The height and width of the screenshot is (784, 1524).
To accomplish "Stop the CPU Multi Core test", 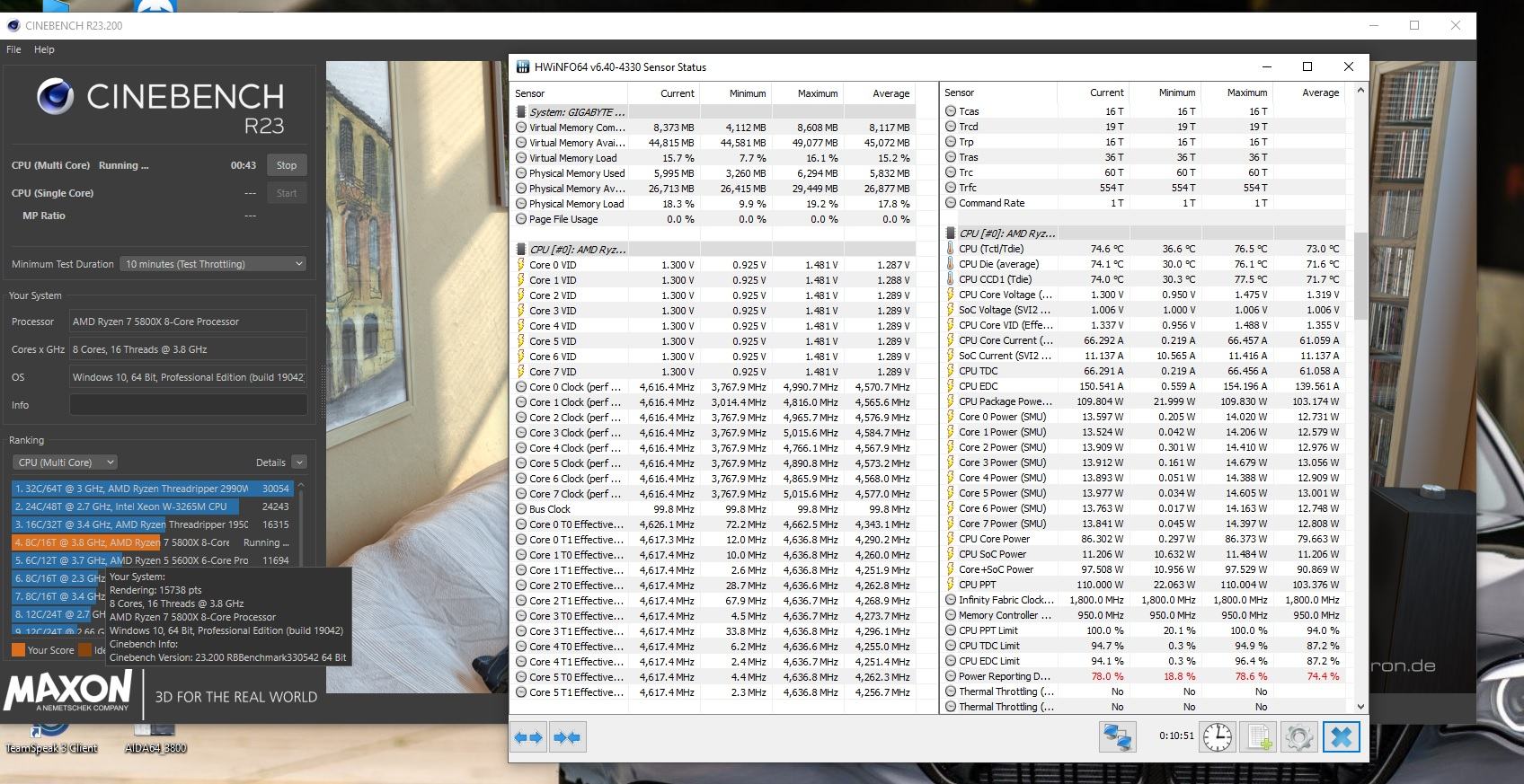I will coord(287,165).
